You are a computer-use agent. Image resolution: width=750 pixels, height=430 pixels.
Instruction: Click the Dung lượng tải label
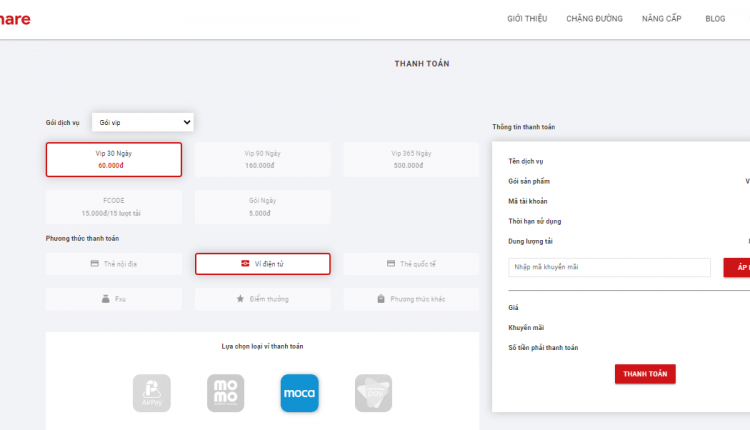click(x=530, y=242)
